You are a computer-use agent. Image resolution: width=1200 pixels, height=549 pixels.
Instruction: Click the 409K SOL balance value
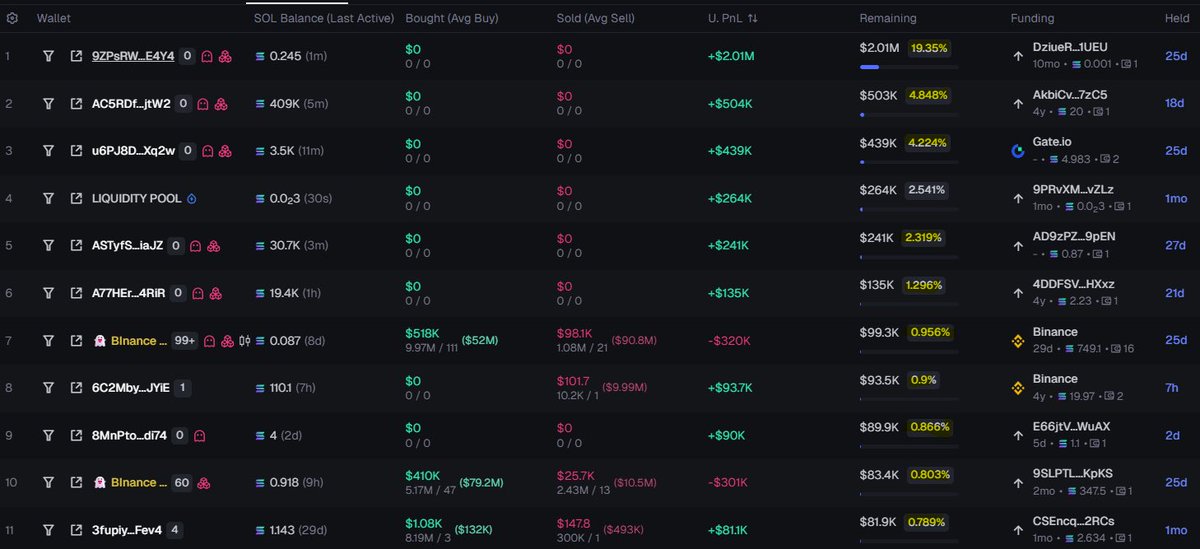click(x=285, y=103)
